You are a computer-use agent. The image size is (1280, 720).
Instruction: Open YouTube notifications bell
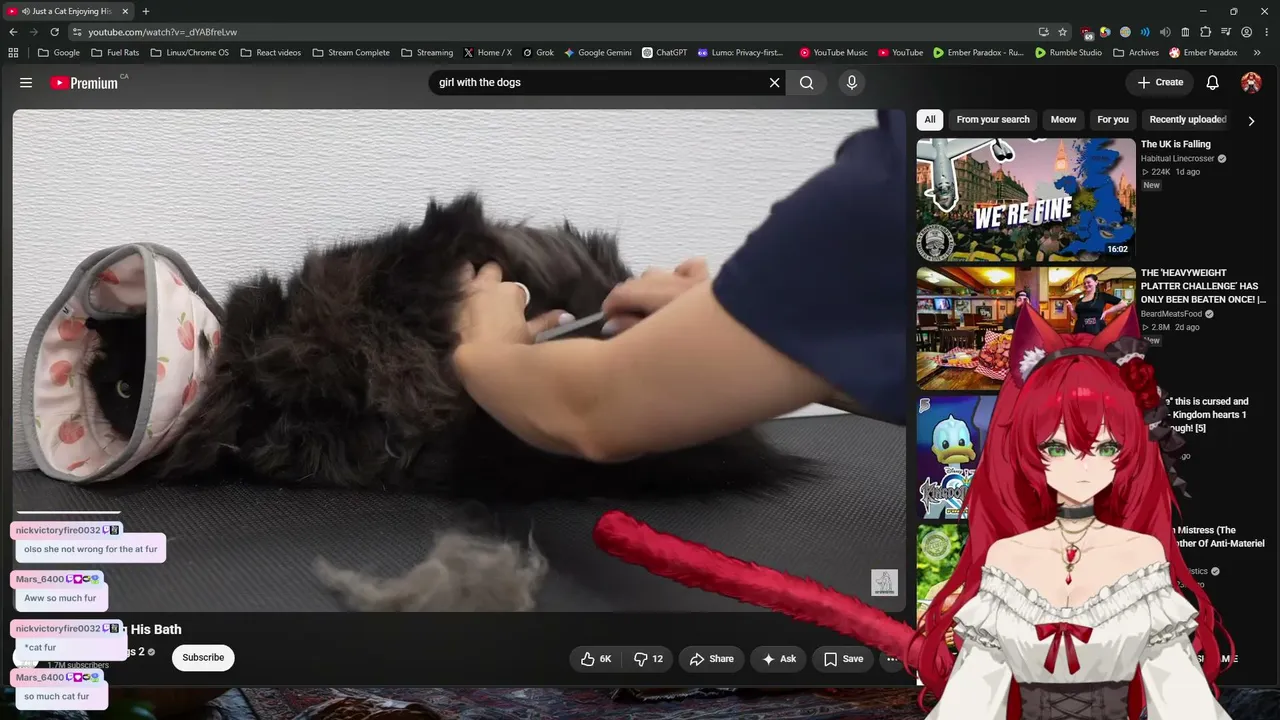(x=1212, y=83)
